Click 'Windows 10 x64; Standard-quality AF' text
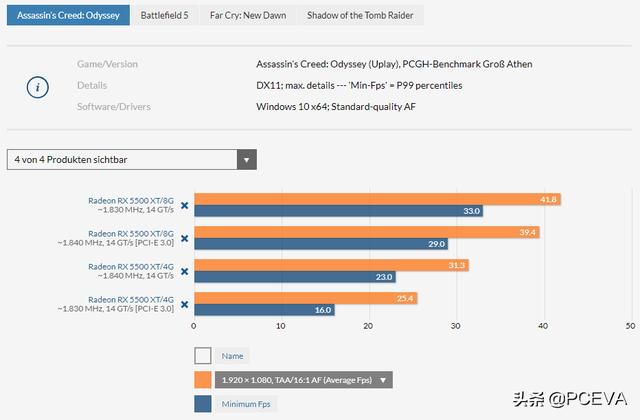 click(x=336, y=107)
